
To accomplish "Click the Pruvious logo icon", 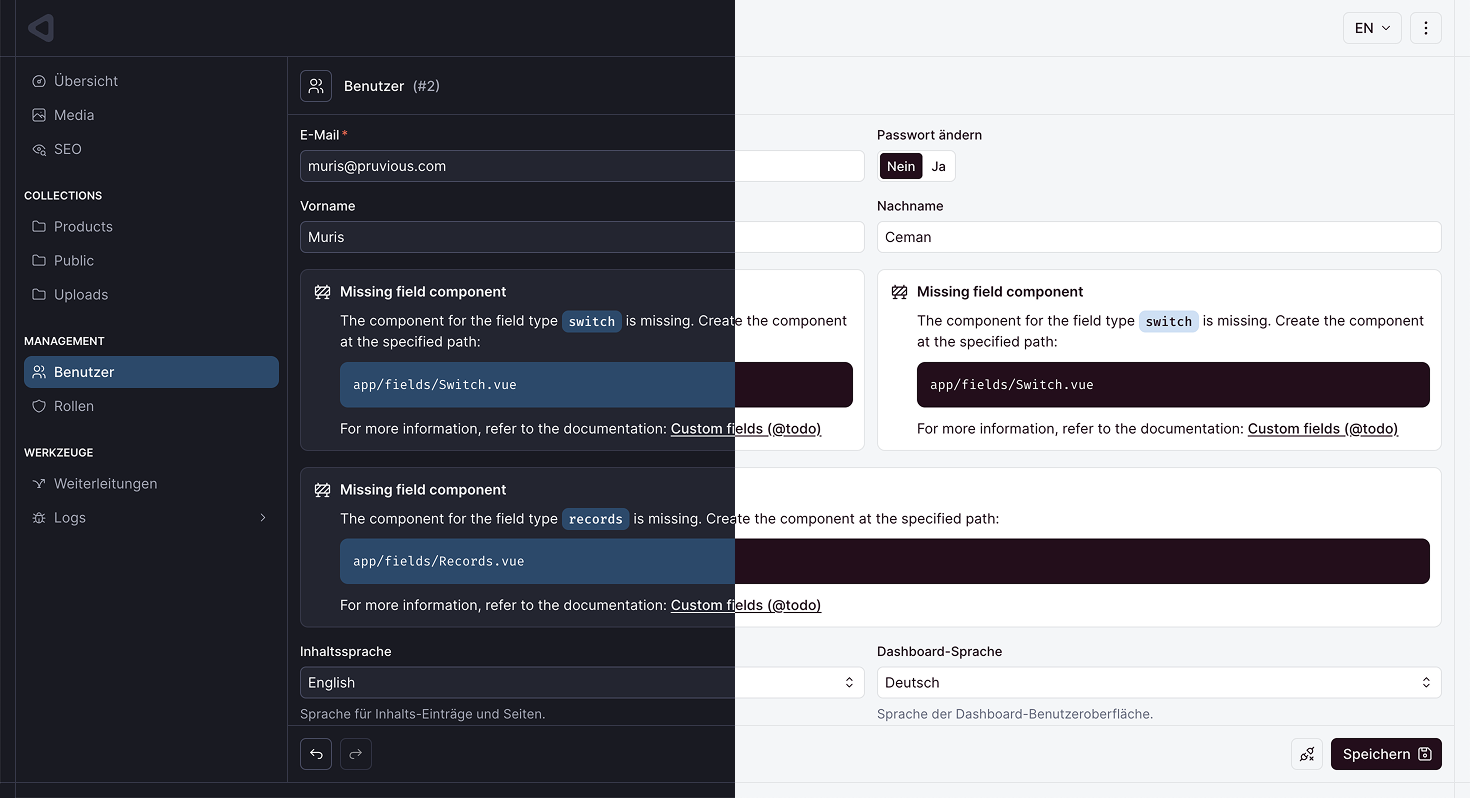I will coord(41,28).
